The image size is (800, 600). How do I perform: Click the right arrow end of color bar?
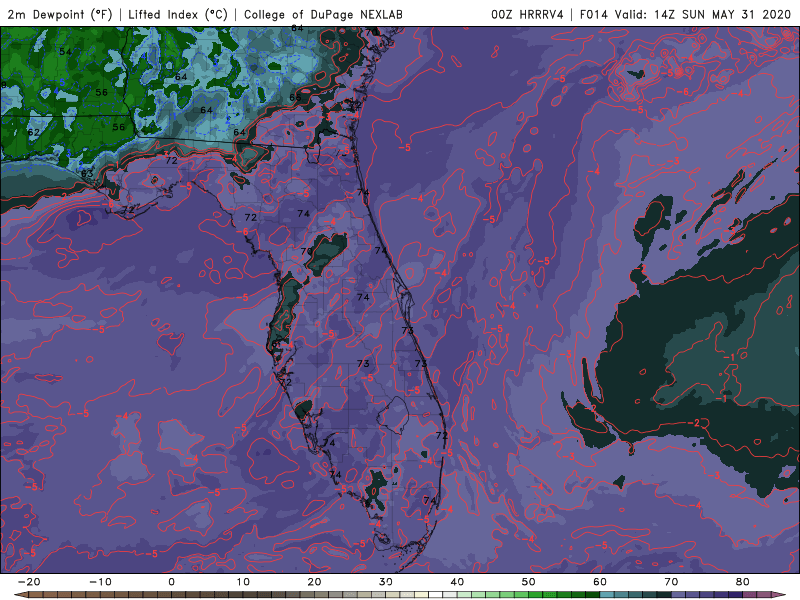[x=779, y=595]
